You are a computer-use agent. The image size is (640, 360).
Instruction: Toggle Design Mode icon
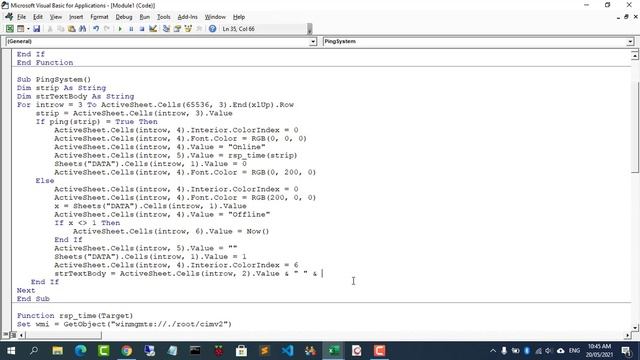pos(153,29)
